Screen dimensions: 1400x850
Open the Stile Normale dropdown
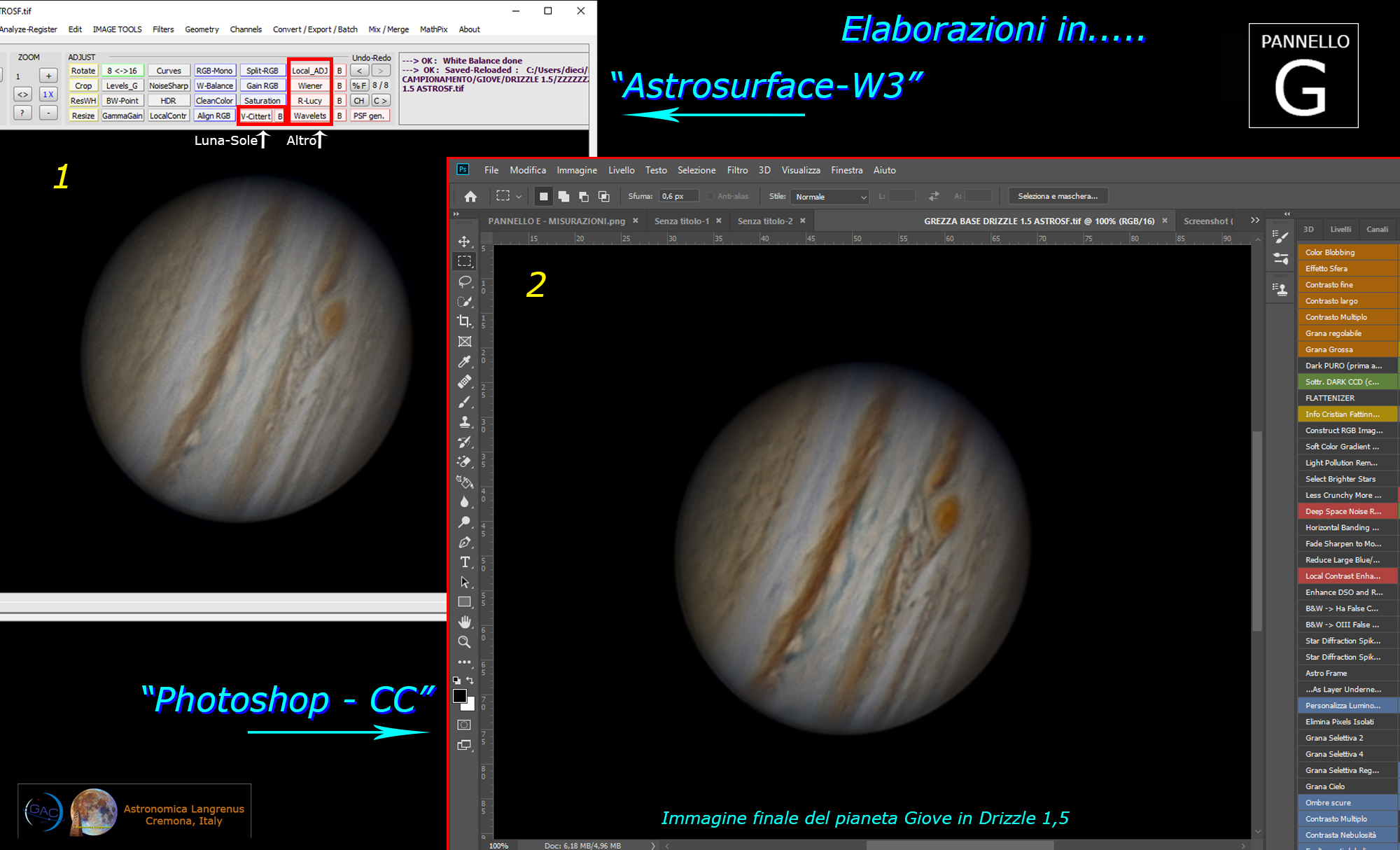831,197
